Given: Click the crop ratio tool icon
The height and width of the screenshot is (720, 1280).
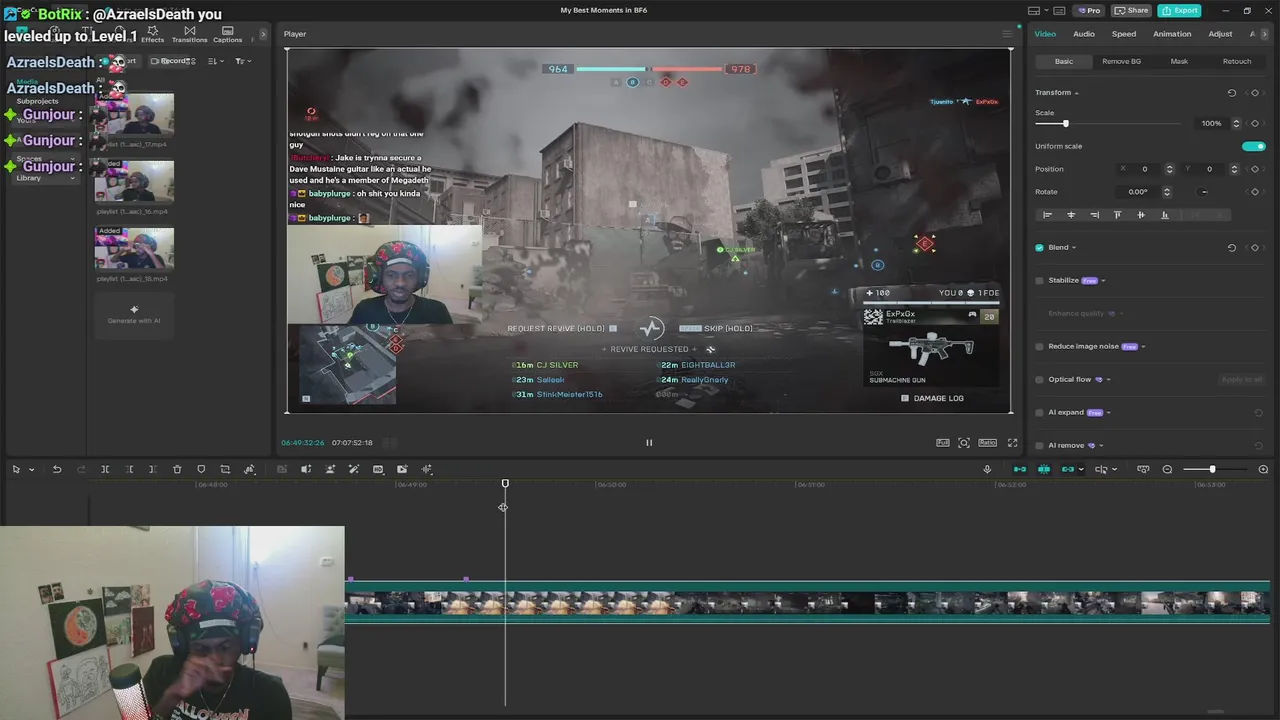Looking at the screenshot, I should pyautogui.click(x=225, y=469).
